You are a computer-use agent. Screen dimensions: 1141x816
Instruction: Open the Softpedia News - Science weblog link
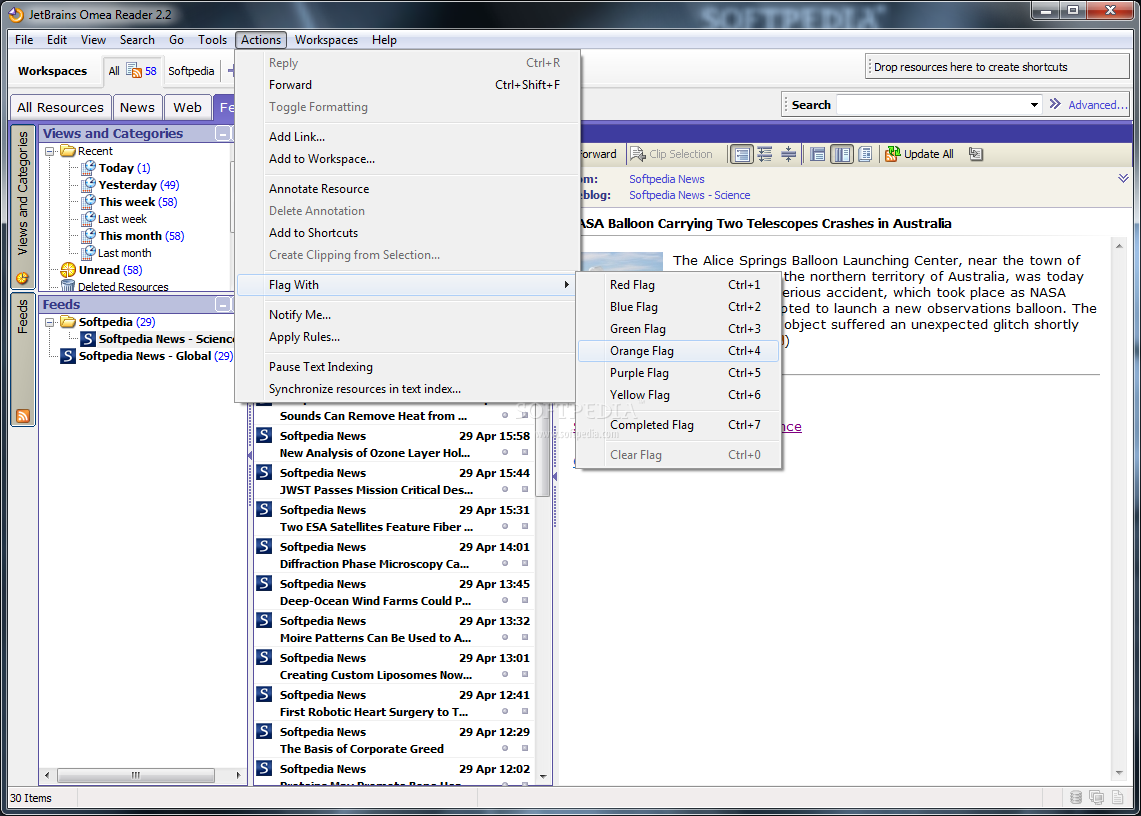(689, 195)
